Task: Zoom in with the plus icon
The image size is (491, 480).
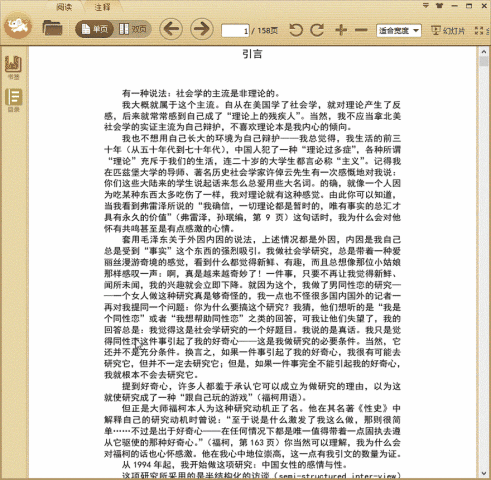Action: pyautogui.click(x=341, y=30)
